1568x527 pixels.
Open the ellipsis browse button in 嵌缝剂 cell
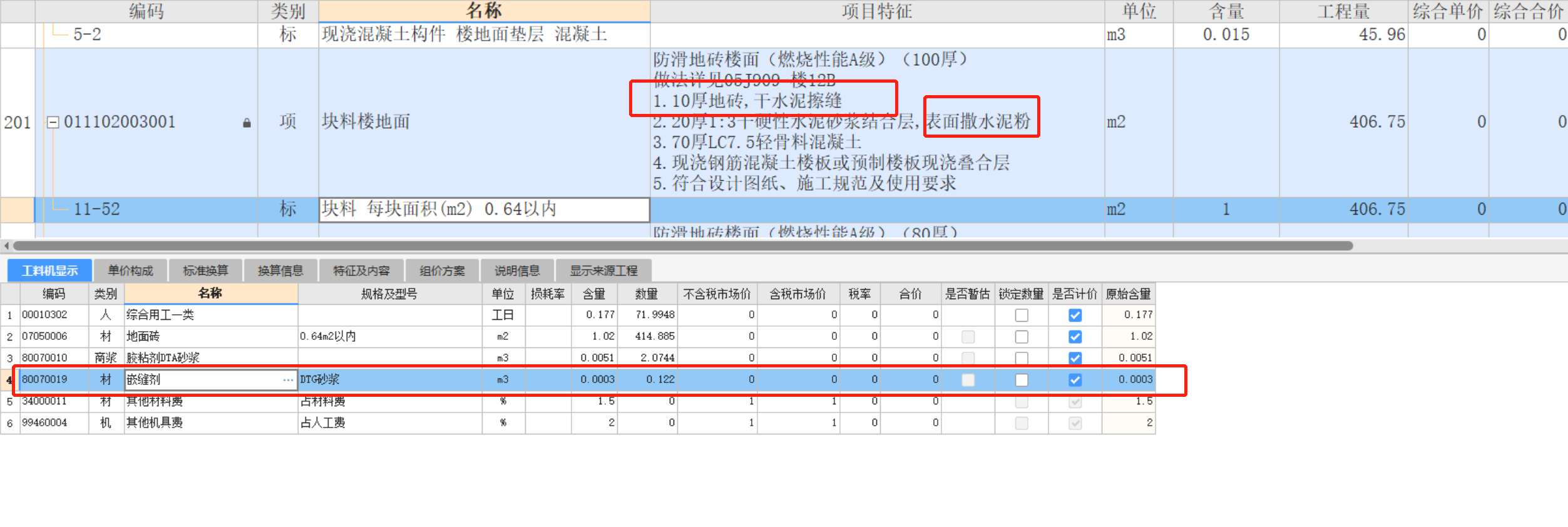[x=288, y=380]
